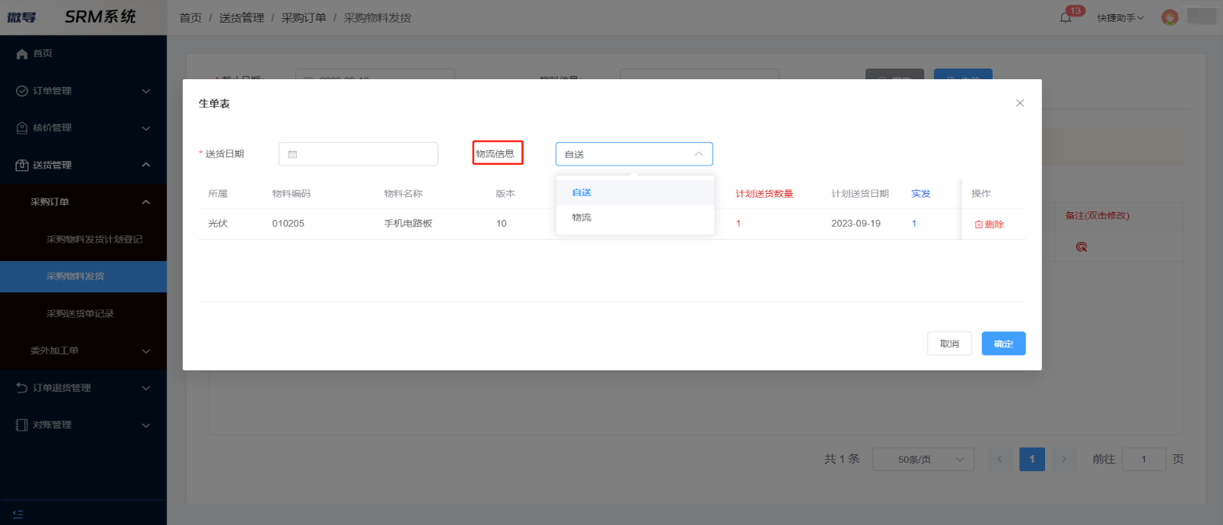Click the notification bell icon

coord(1065,18)
